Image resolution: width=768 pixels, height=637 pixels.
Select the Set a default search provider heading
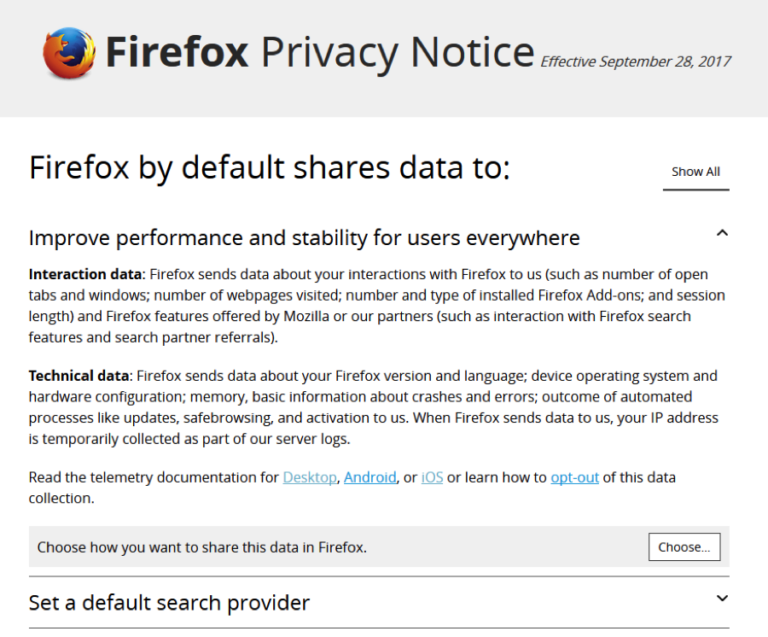[169, 603]
